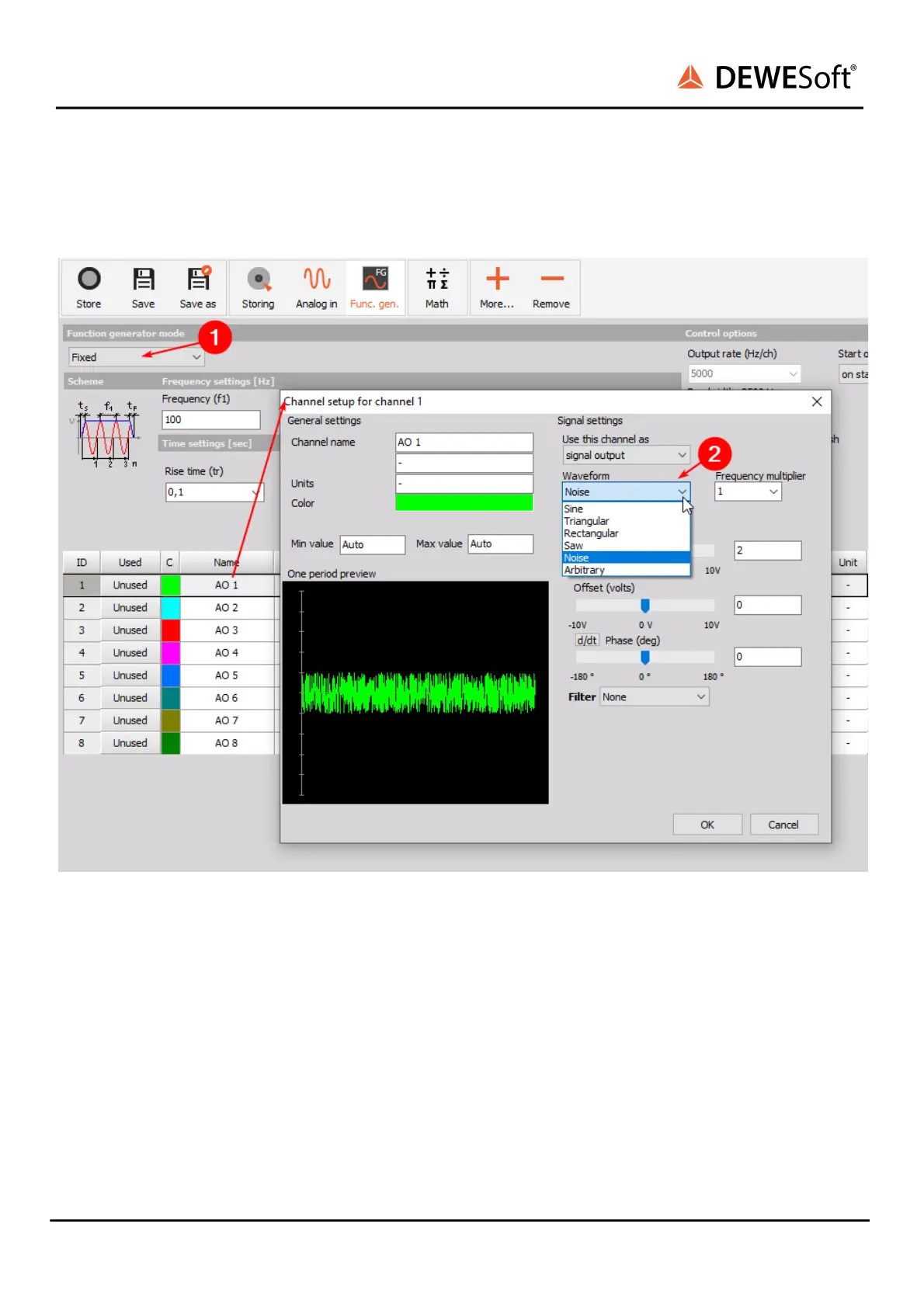
Task: Choose Sine from waveform list
Action: pos(626,509)
